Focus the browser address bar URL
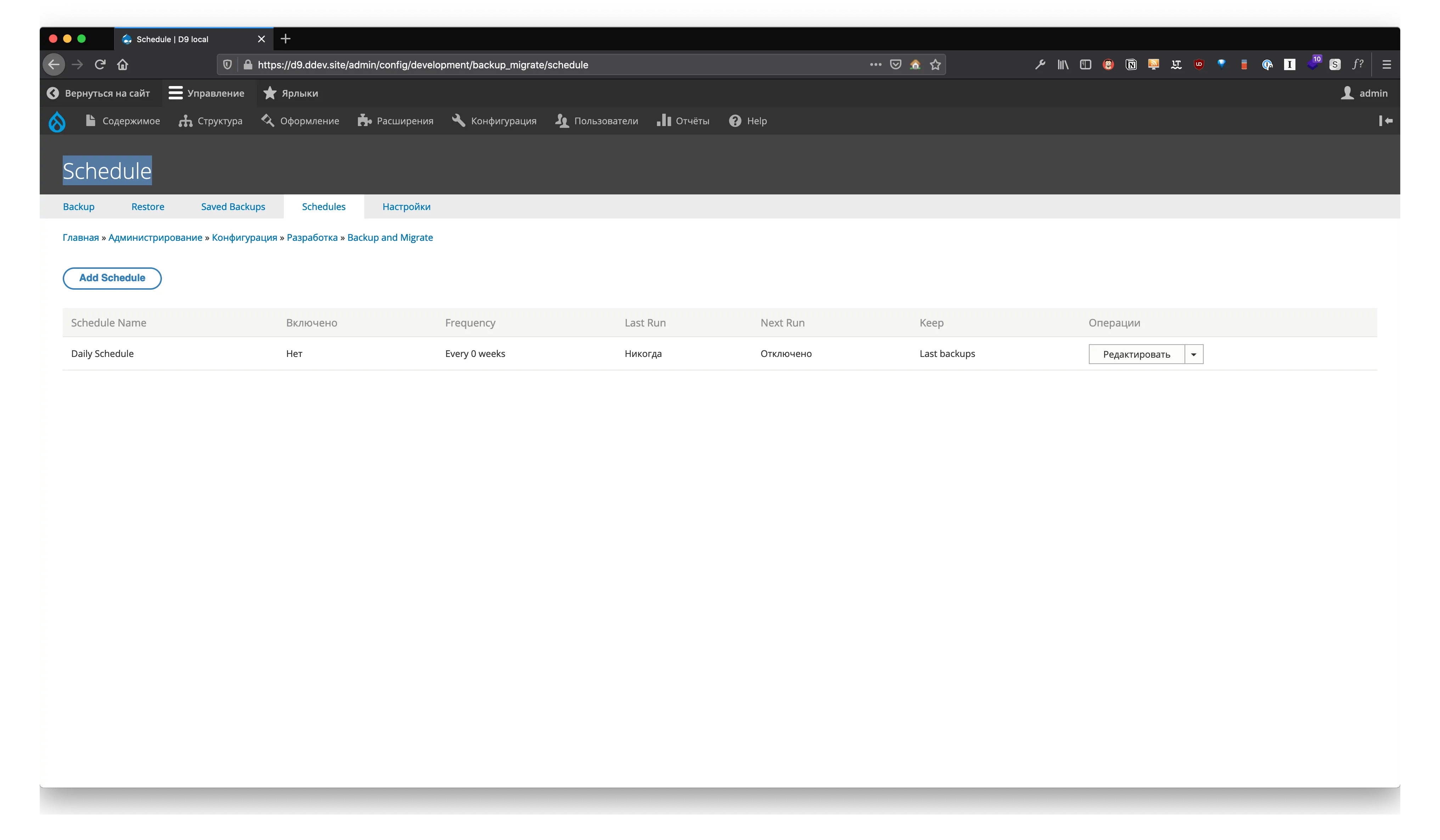 pyautogui.click(x=423, y=64)
